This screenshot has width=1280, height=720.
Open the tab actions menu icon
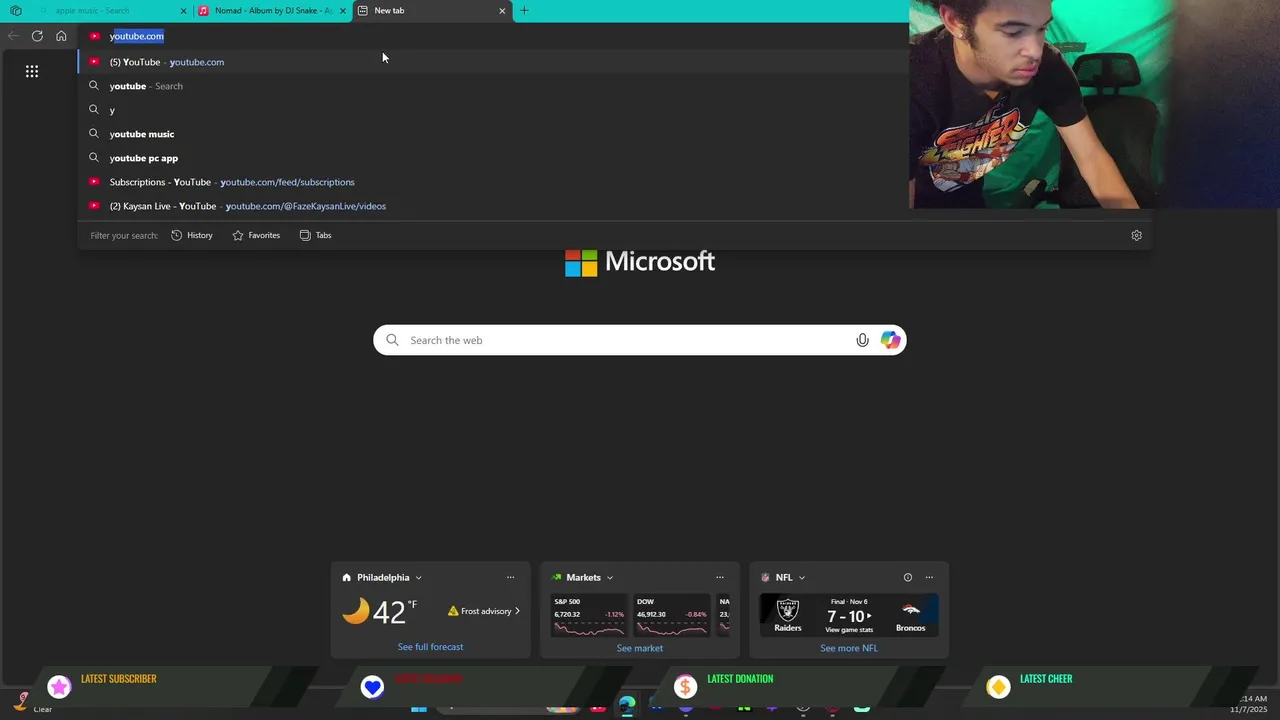pos(16,11)
